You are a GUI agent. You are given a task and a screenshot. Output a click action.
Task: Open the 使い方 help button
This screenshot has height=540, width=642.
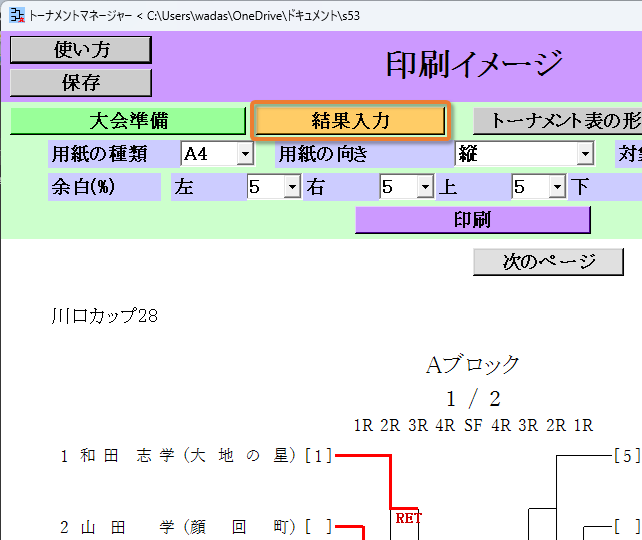[x=81, y=50]
